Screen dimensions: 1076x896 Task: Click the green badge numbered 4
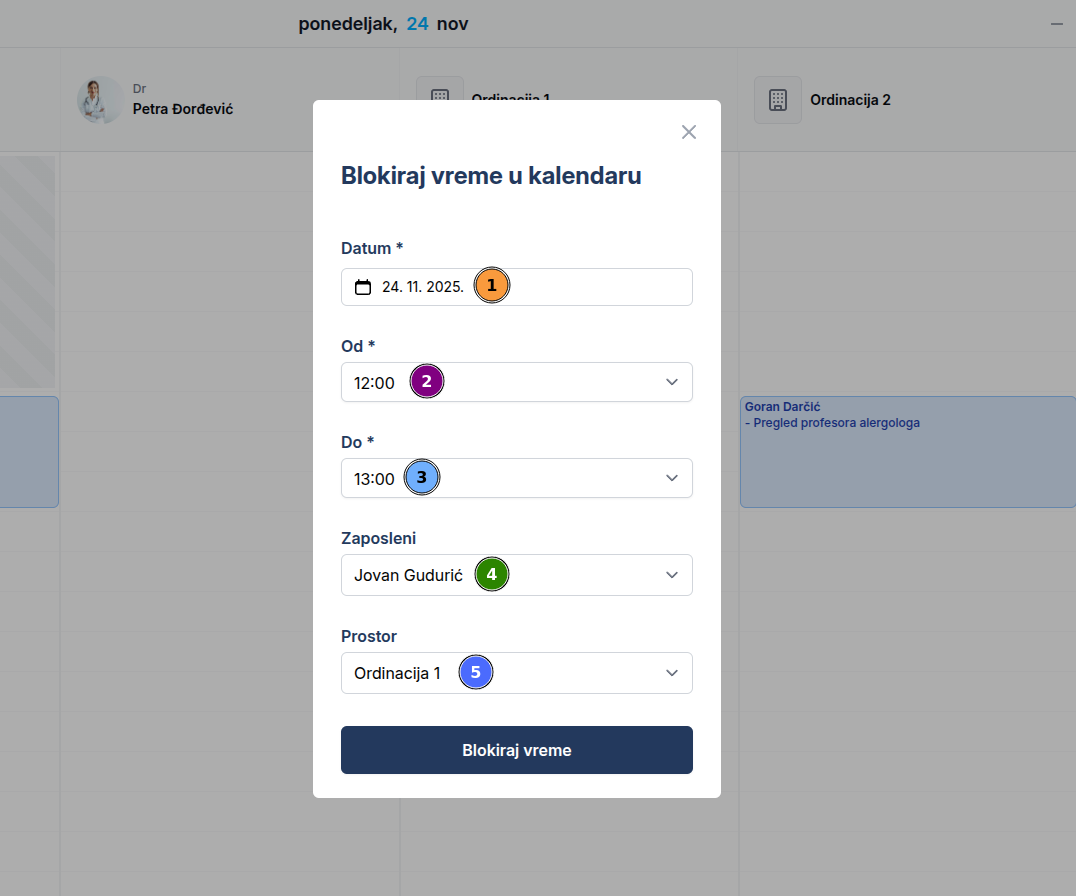491,575
